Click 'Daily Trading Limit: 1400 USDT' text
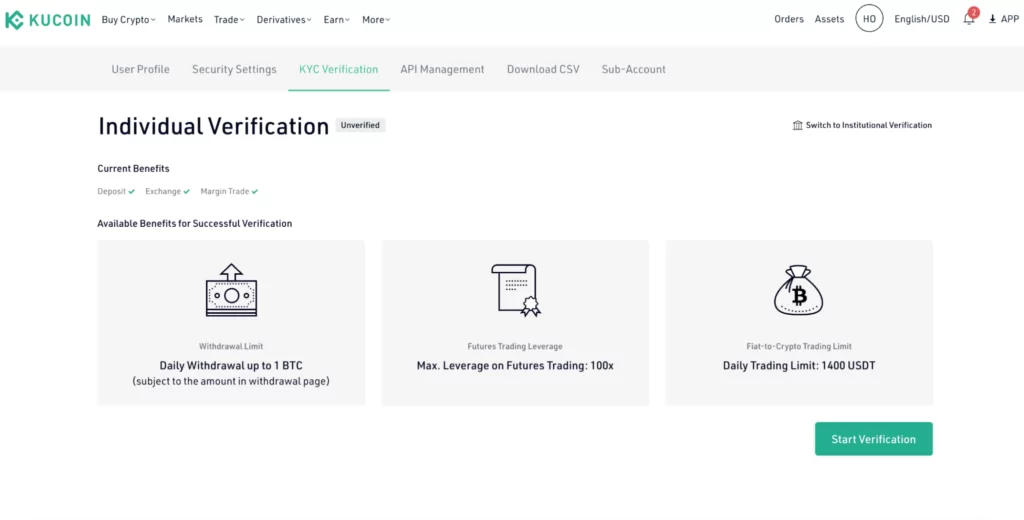 point(799,366)
